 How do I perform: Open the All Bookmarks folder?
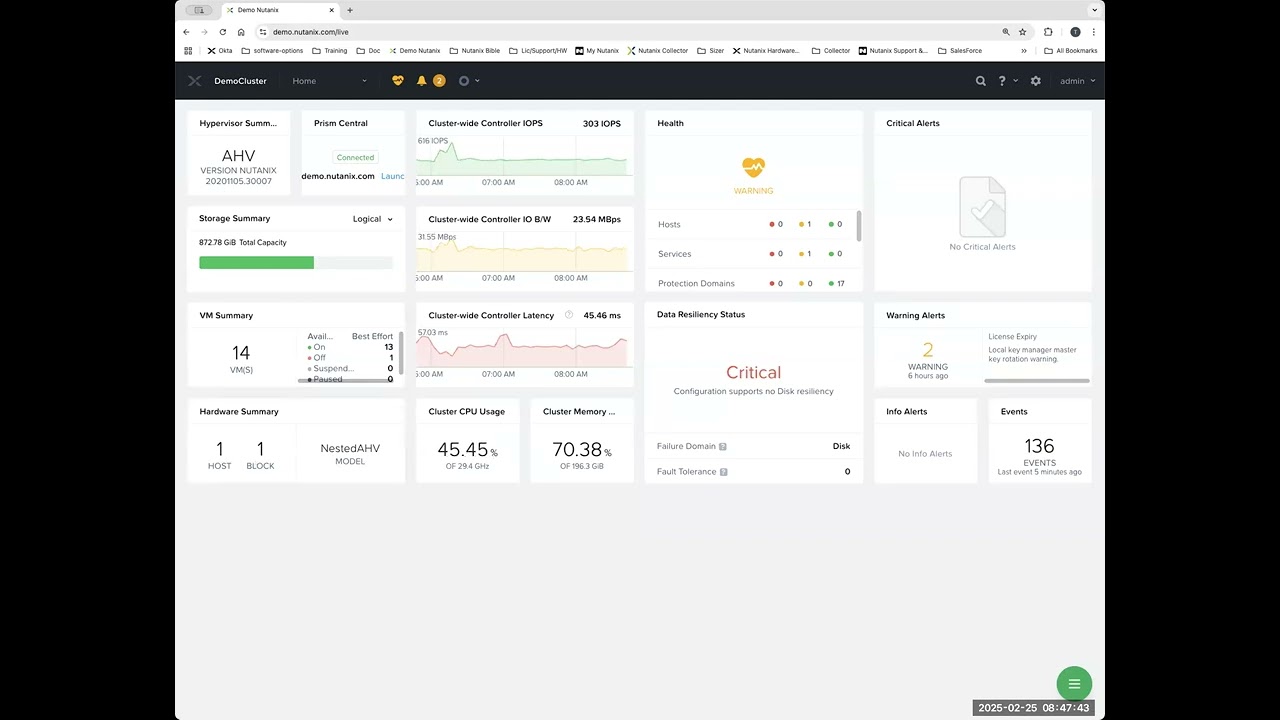[1070, 50]
